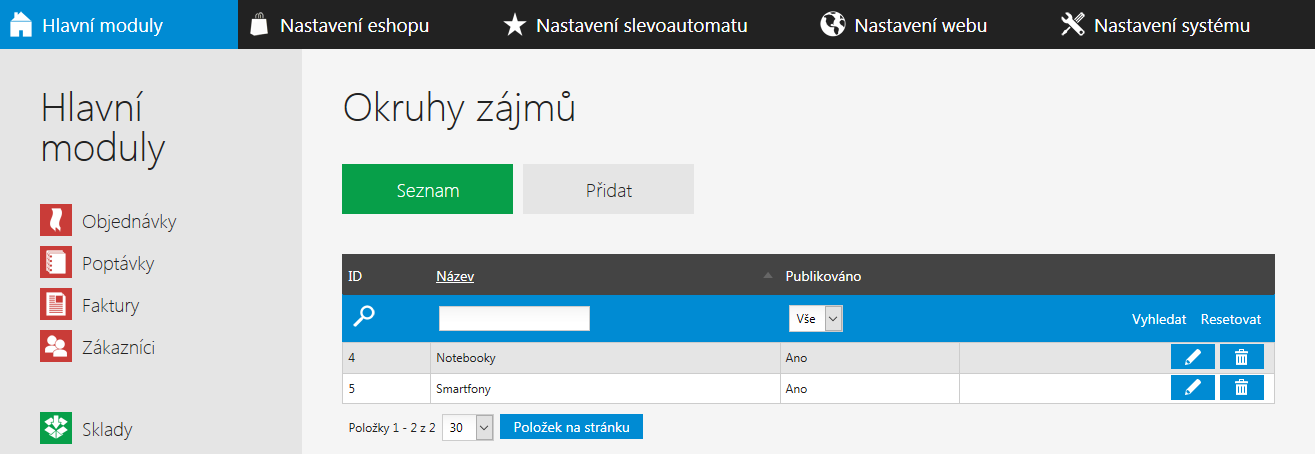Open the Nastavení eshopu top menu
The width and height of the screenshot is (1315, 454).
point(340,25)
